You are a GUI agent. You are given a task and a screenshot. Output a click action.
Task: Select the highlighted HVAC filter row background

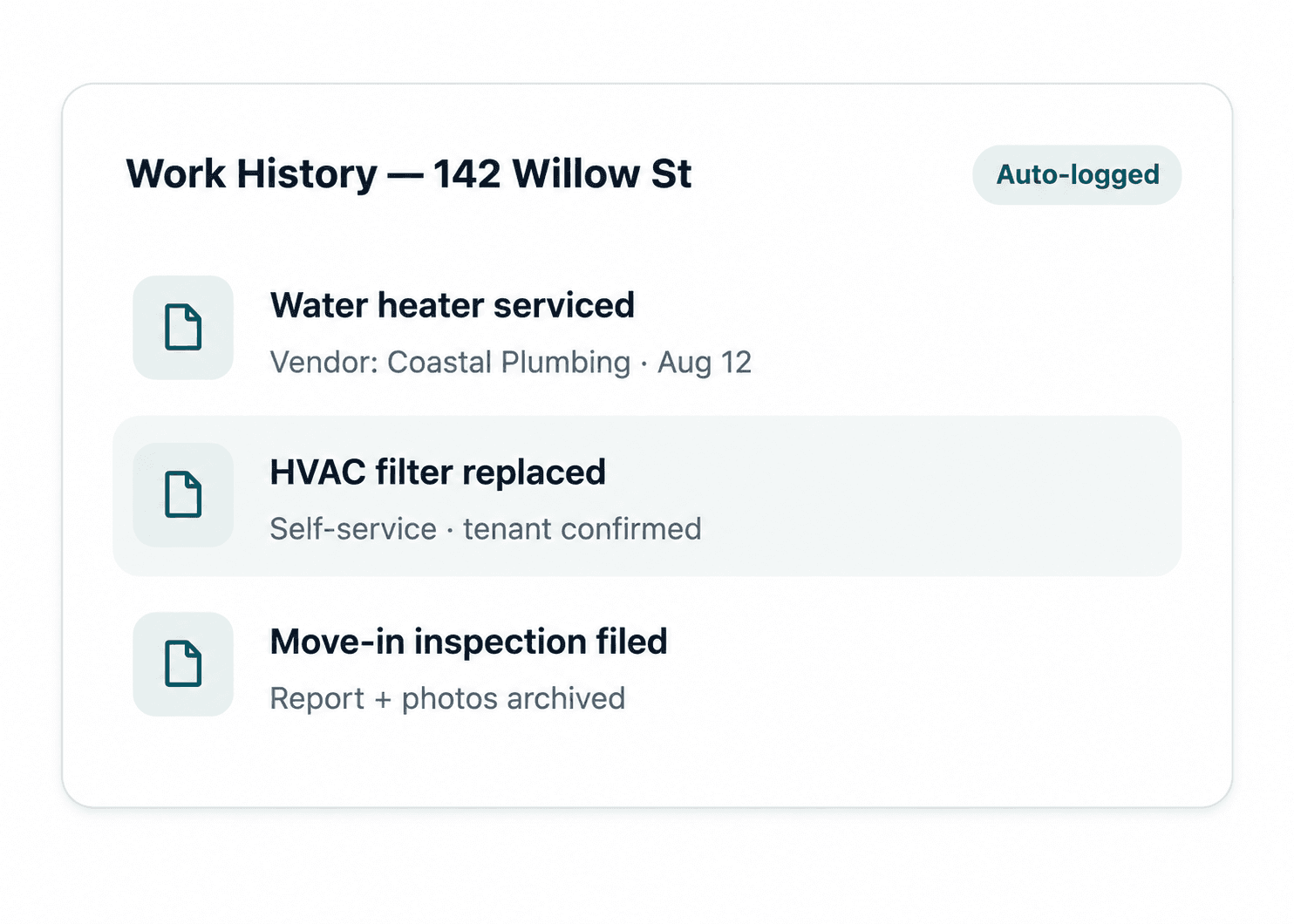click(x=647, y=496)
